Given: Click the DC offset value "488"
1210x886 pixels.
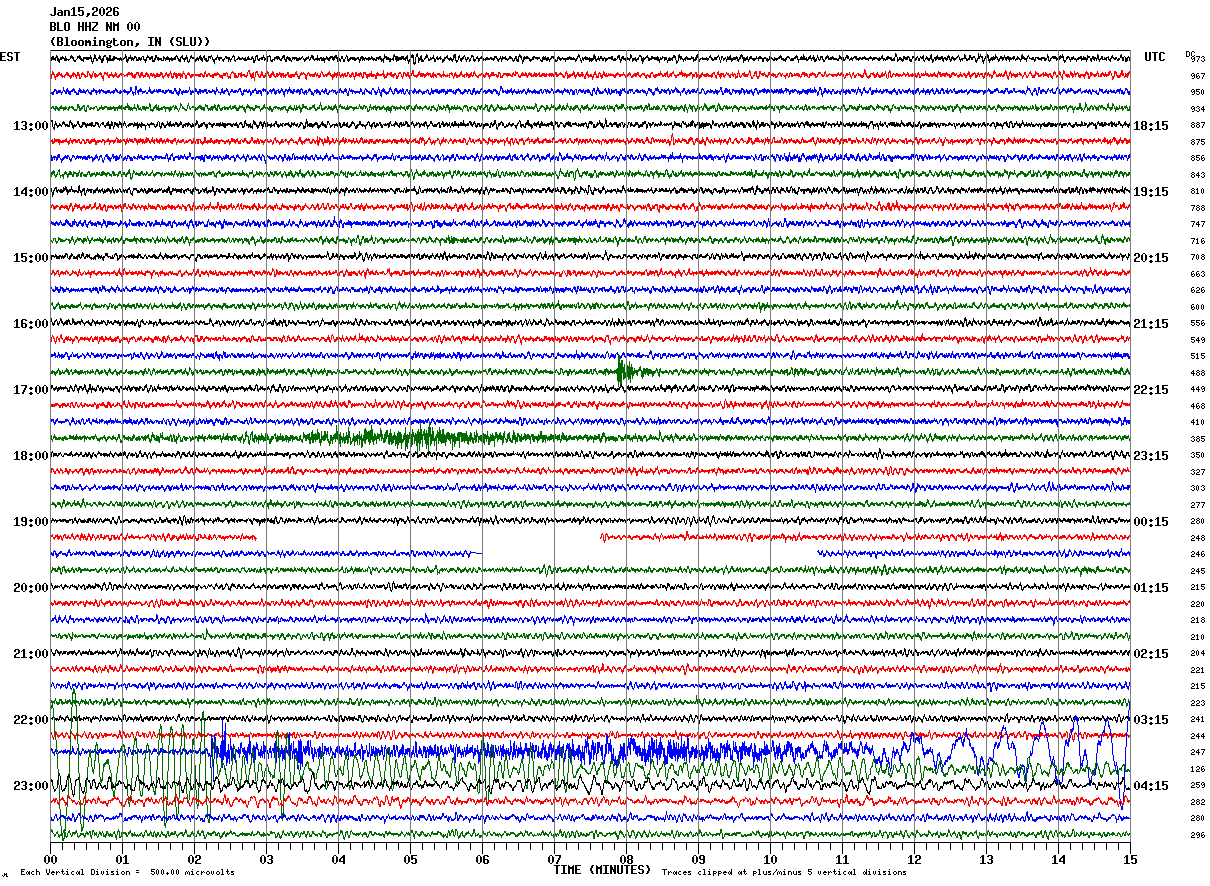Looking at the screenshot, I should point(1198,373).
